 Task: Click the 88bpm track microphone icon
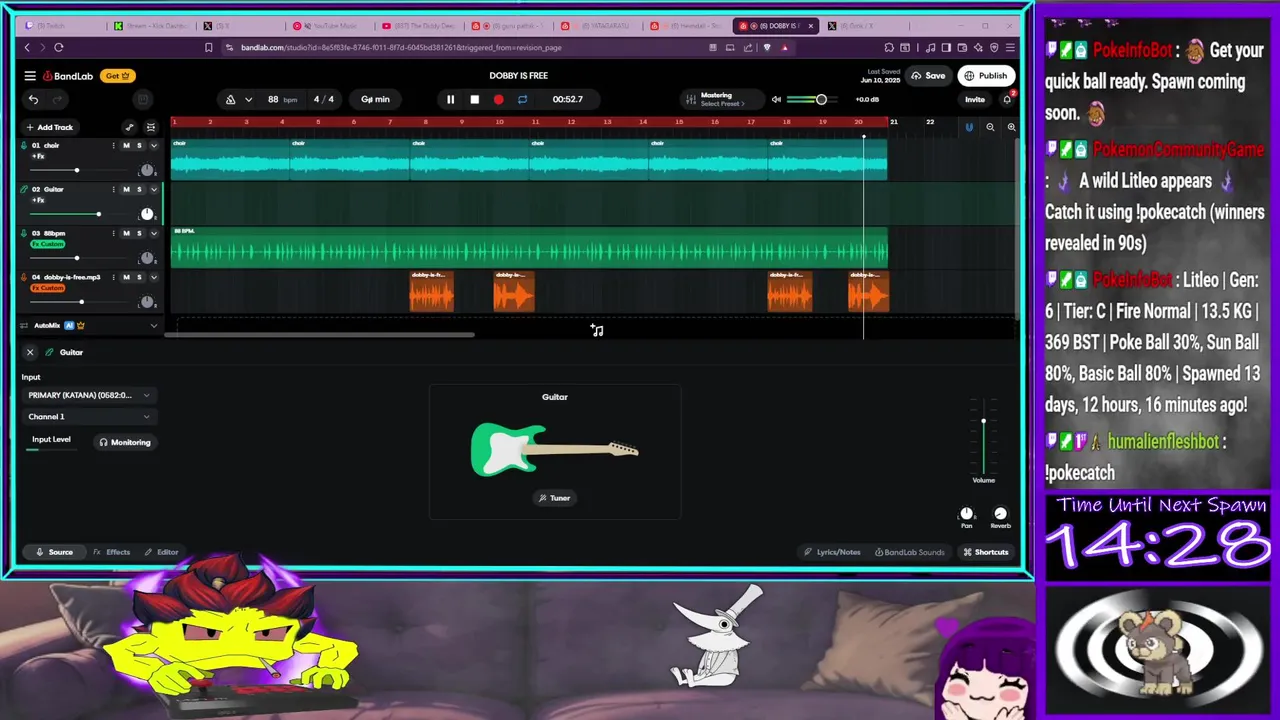pyautogui.click(x=23, y=233)
